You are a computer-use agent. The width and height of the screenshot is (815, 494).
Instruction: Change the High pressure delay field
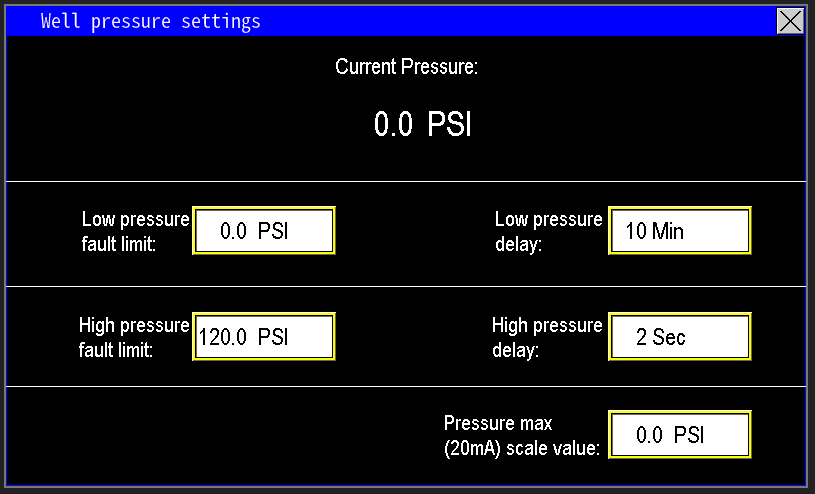click(x=679, y=337)
